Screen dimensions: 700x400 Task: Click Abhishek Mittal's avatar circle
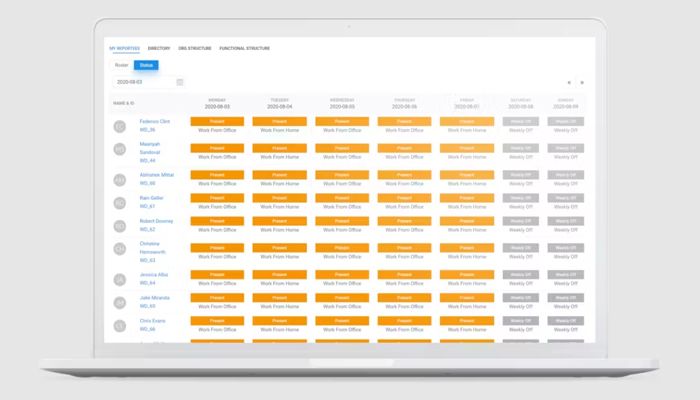[x=120, y=180]
